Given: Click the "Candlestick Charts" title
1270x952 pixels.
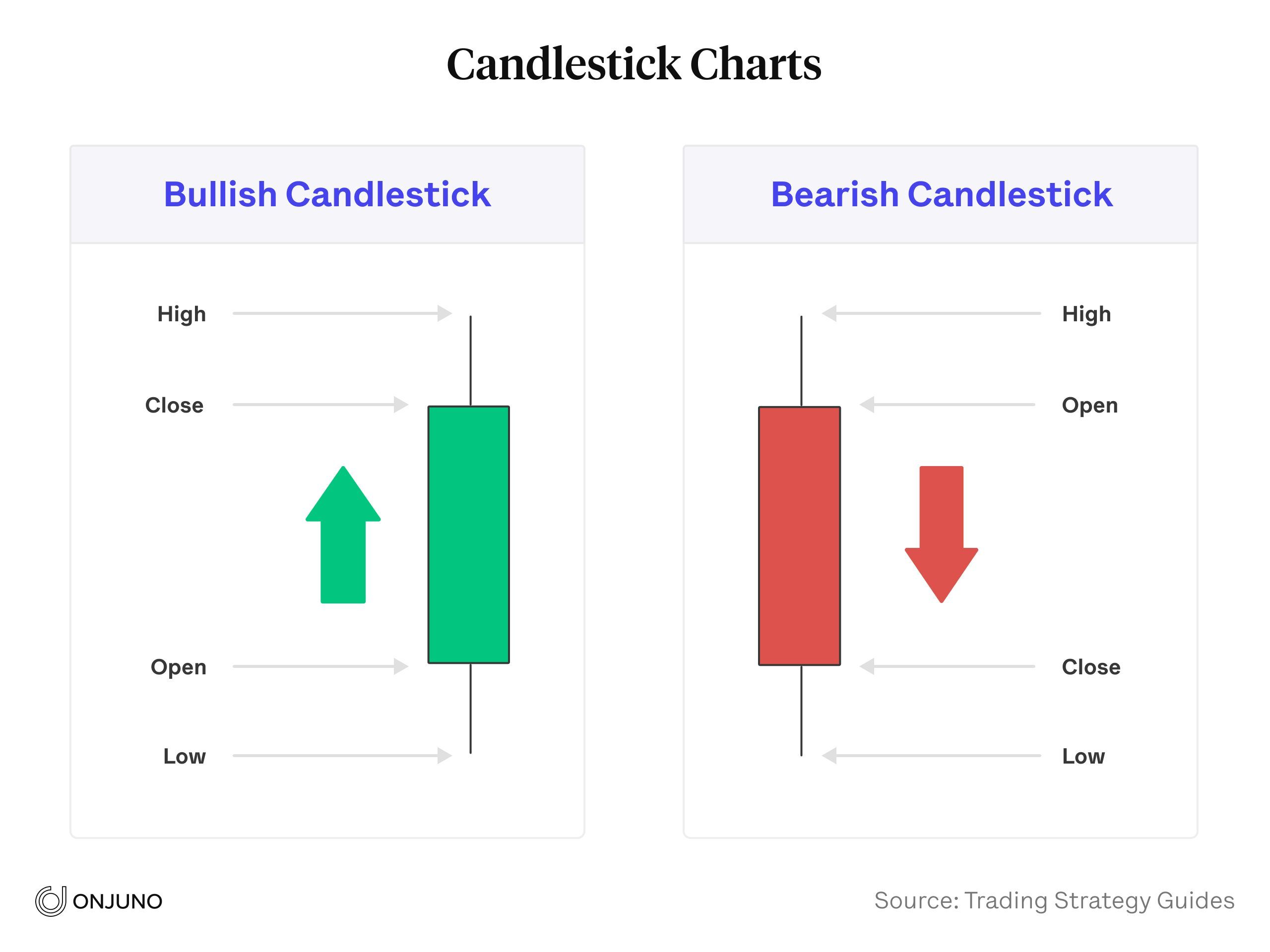Looking at the screenshot, I should (634, 63).
